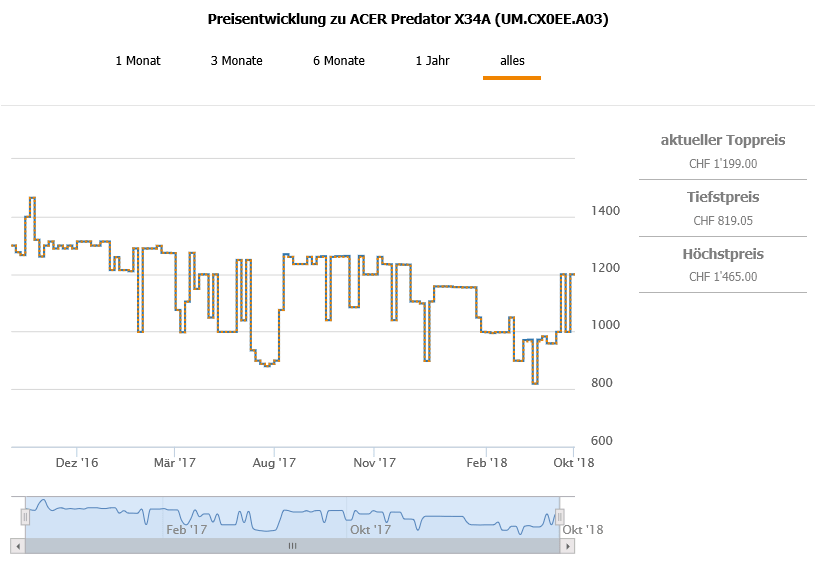Click the Tiefstpreis label
Viewport: 817px width, 567px height.
click(722, 197)
